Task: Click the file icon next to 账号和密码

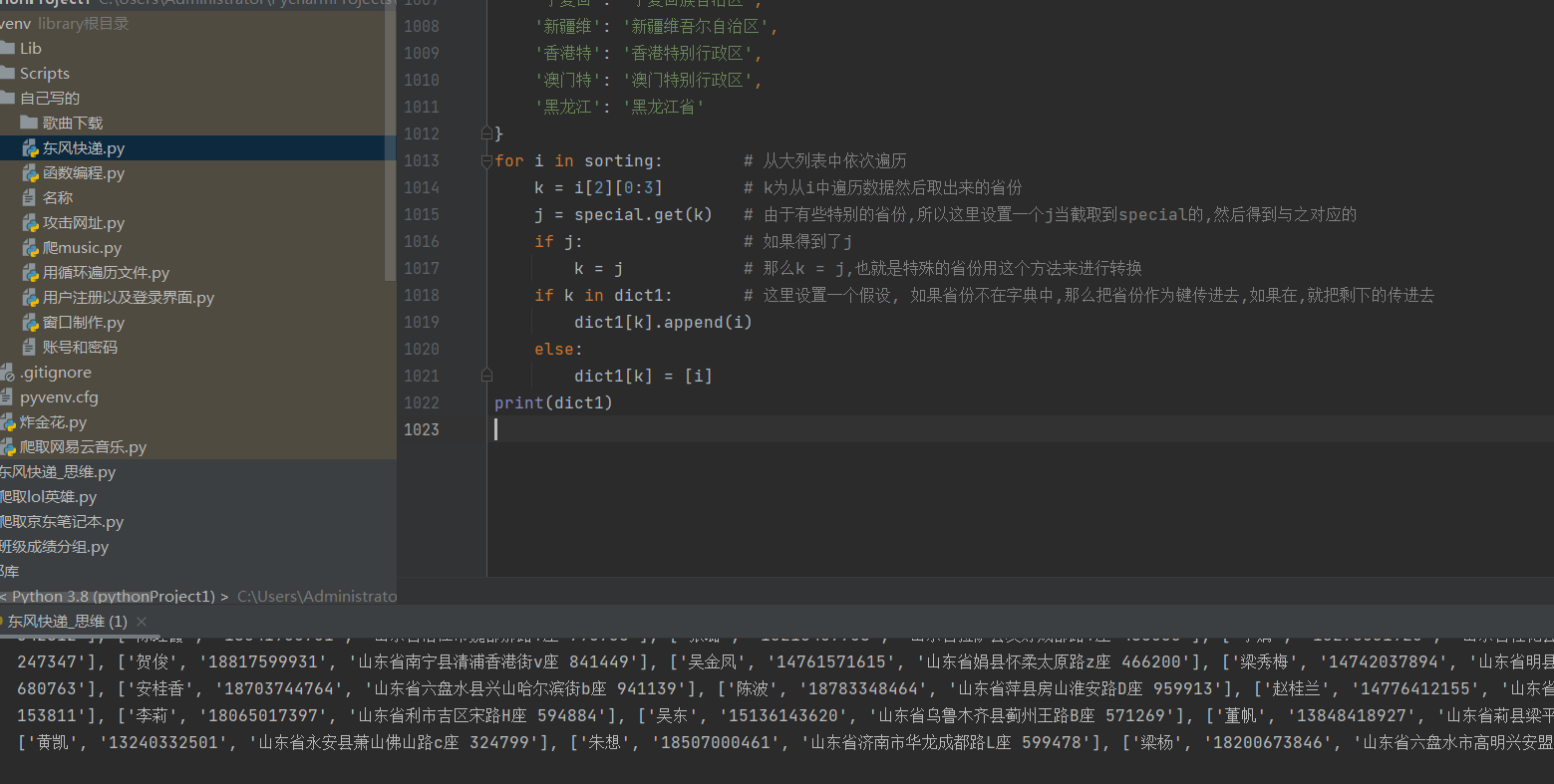Action: point(30,348)
